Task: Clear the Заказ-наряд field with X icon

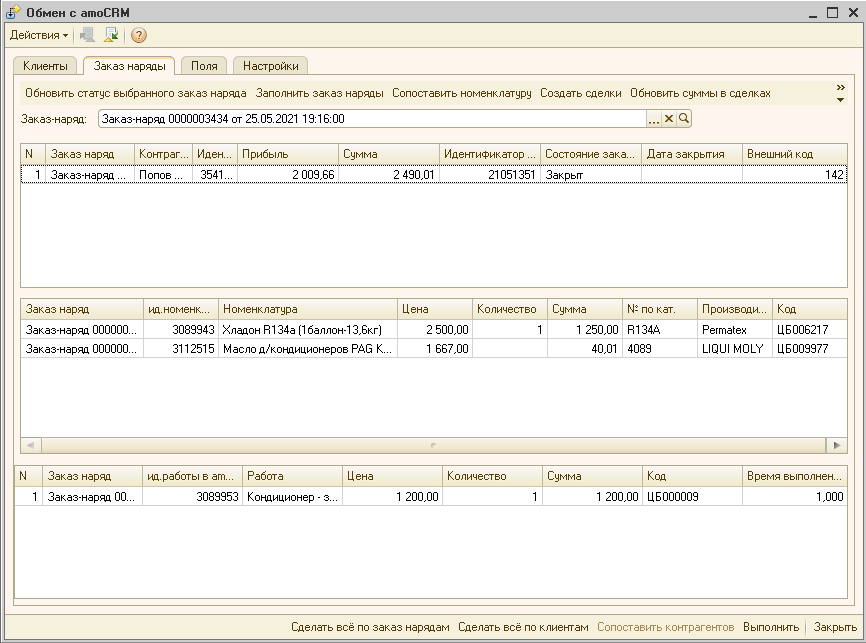Action: coord(669,119)
